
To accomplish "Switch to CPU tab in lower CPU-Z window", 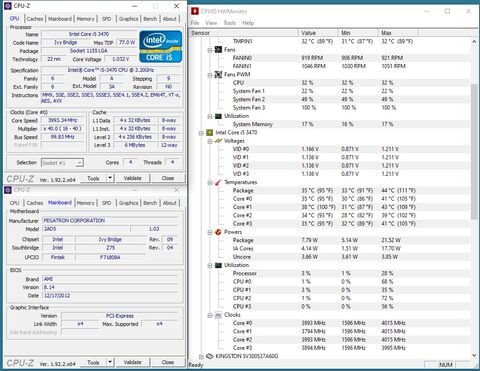I will pos(14,203).
